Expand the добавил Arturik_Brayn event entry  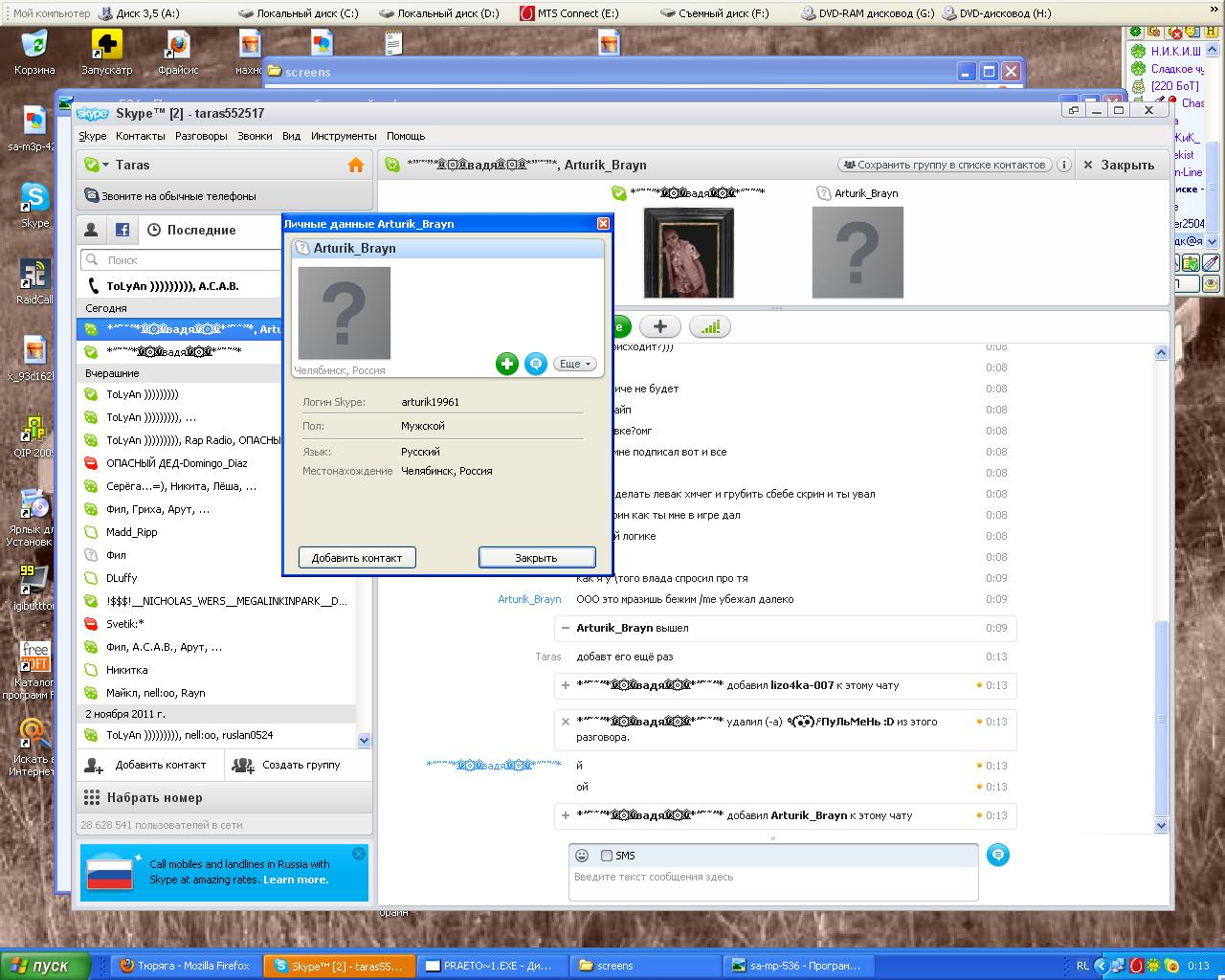coord(566,815)
